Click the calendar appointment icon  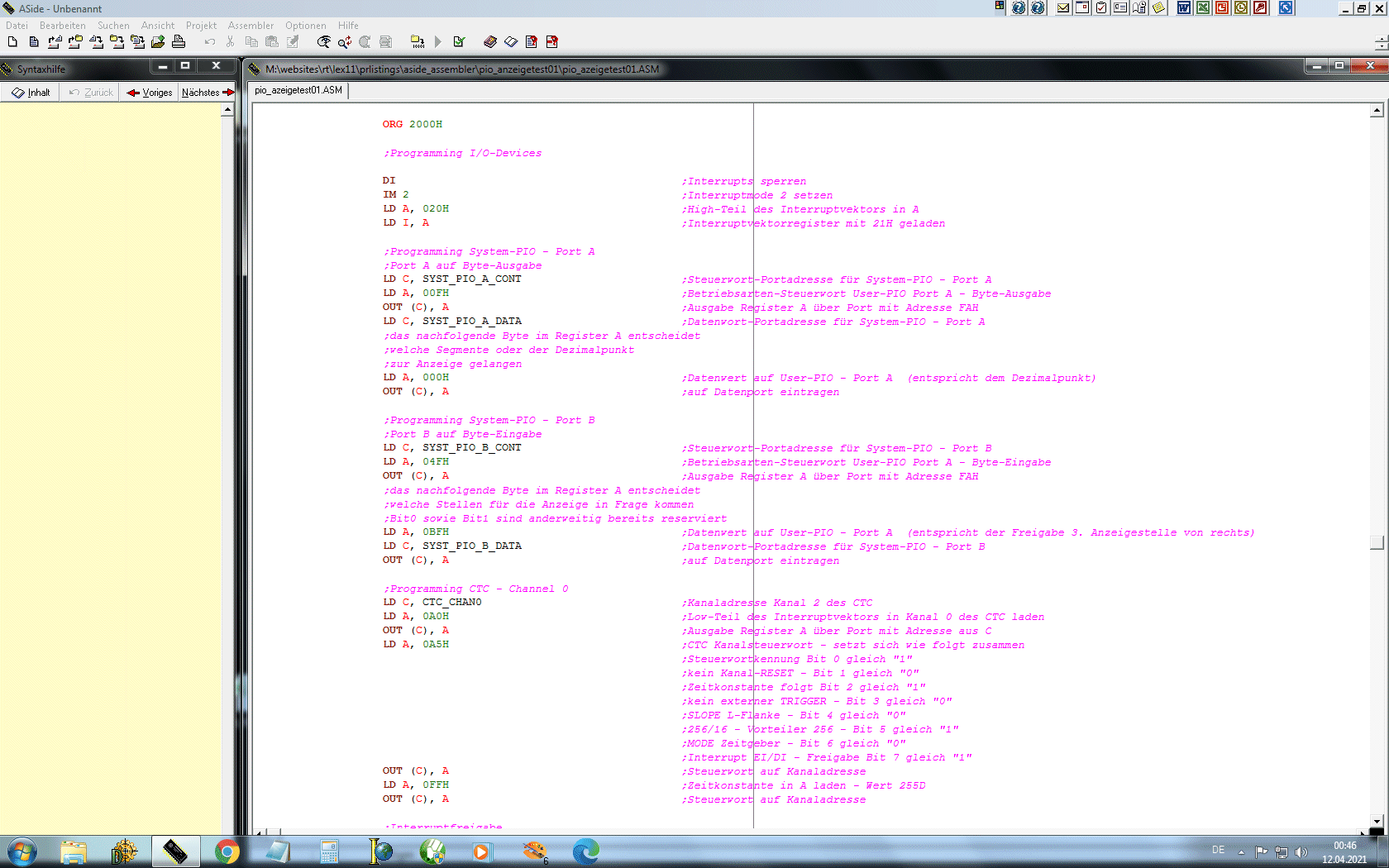(1082, 8)
